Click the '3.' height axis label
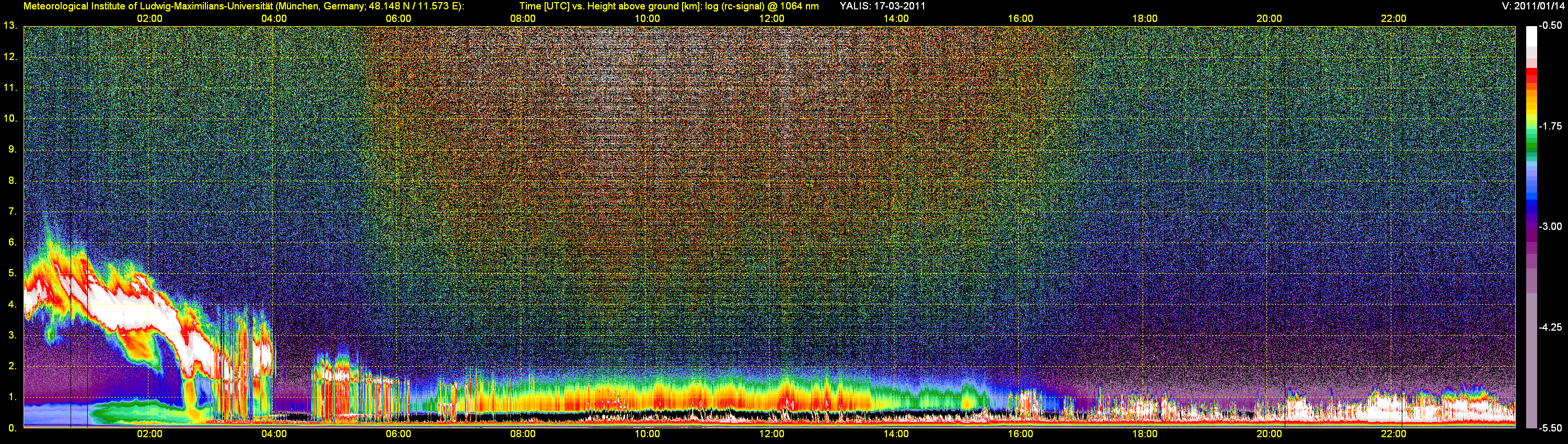This screenshot has height=444, width=1568. [12, 336]
